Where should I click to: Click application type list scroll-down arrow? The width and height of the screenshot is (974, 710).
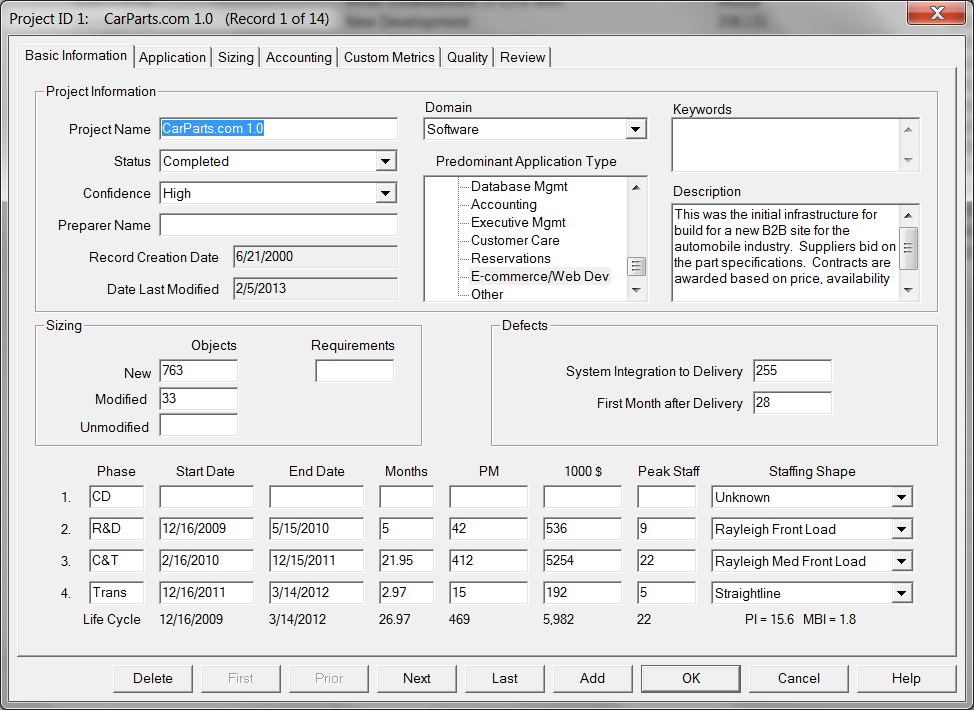[636, 290]
